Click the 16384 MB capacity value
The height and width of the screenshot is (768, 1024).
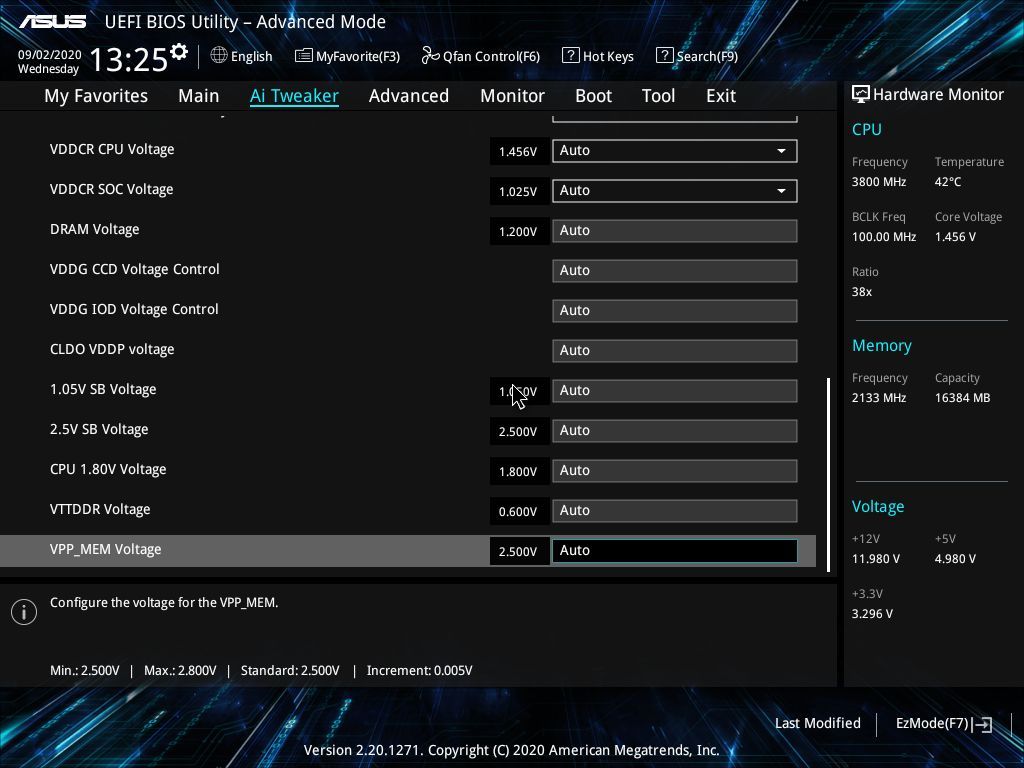coord(963,398)
